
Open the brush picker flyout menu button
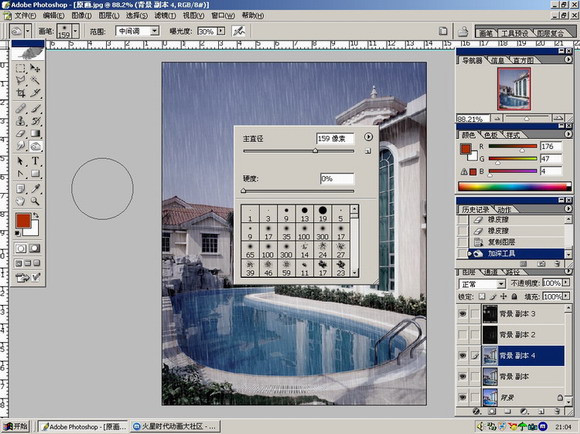click(x=368, y=137)
